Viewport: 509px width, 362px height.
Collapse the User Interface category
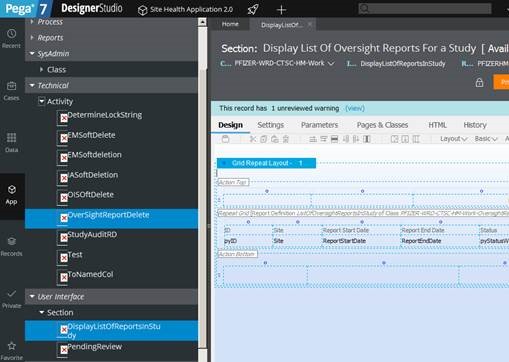[x=32, y=296]
